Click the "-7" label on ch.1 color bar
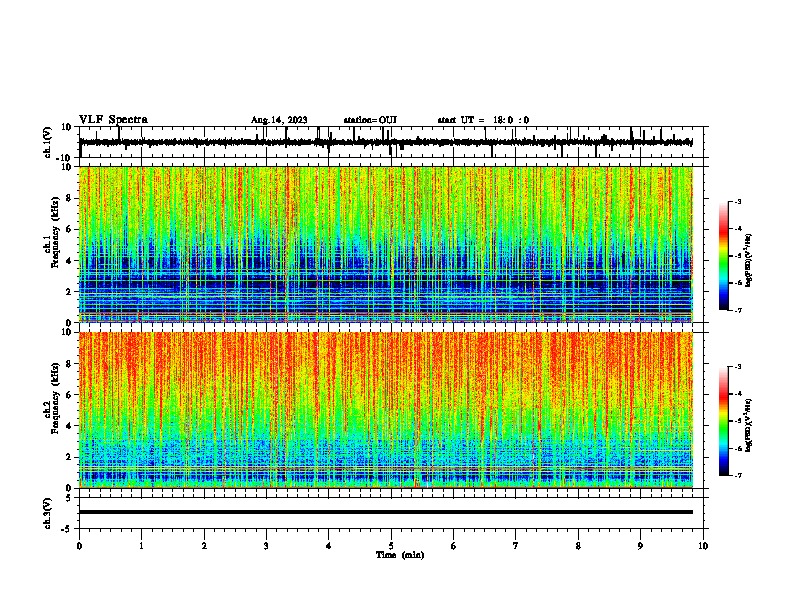Image resolution: width=792 pixels, height=612 pixels. click(737, 310)
